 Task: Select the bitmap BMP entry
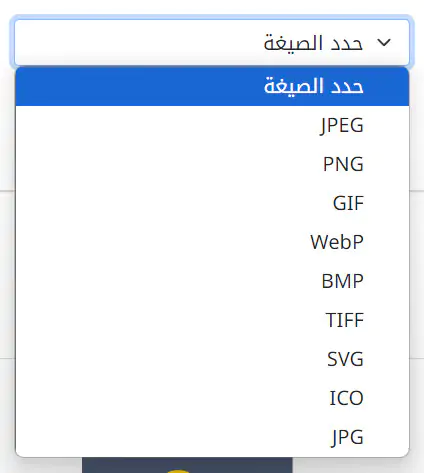(212, 281)
